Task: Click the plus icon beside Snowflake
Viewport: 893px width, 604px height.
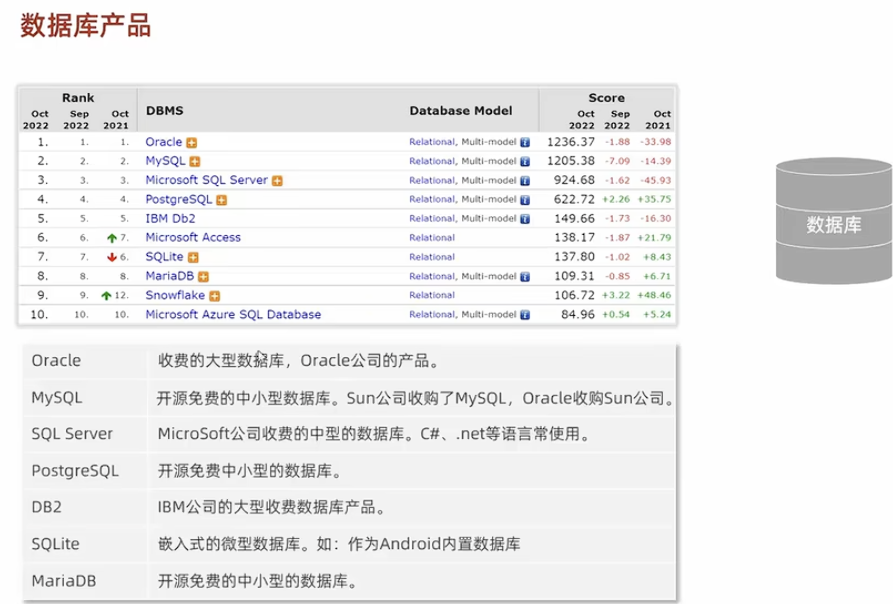Action: tap(214, 296)
